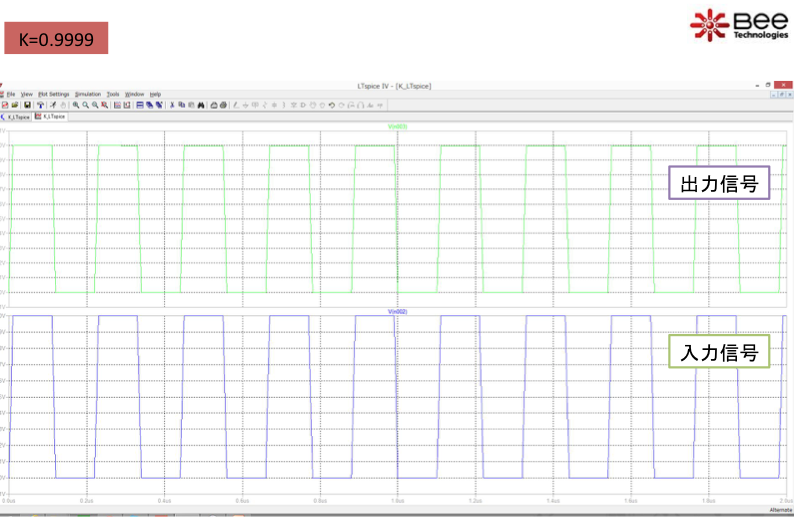
Task: Click the blue V(n002) trace label
Action: point(397,312)
